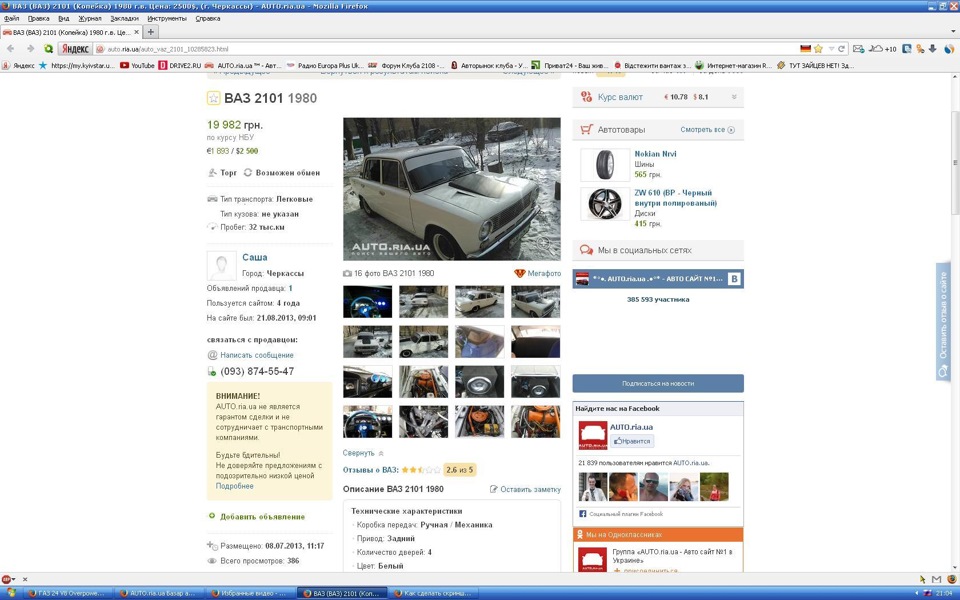Go back with the browser Back arrow

click(10, 48)
